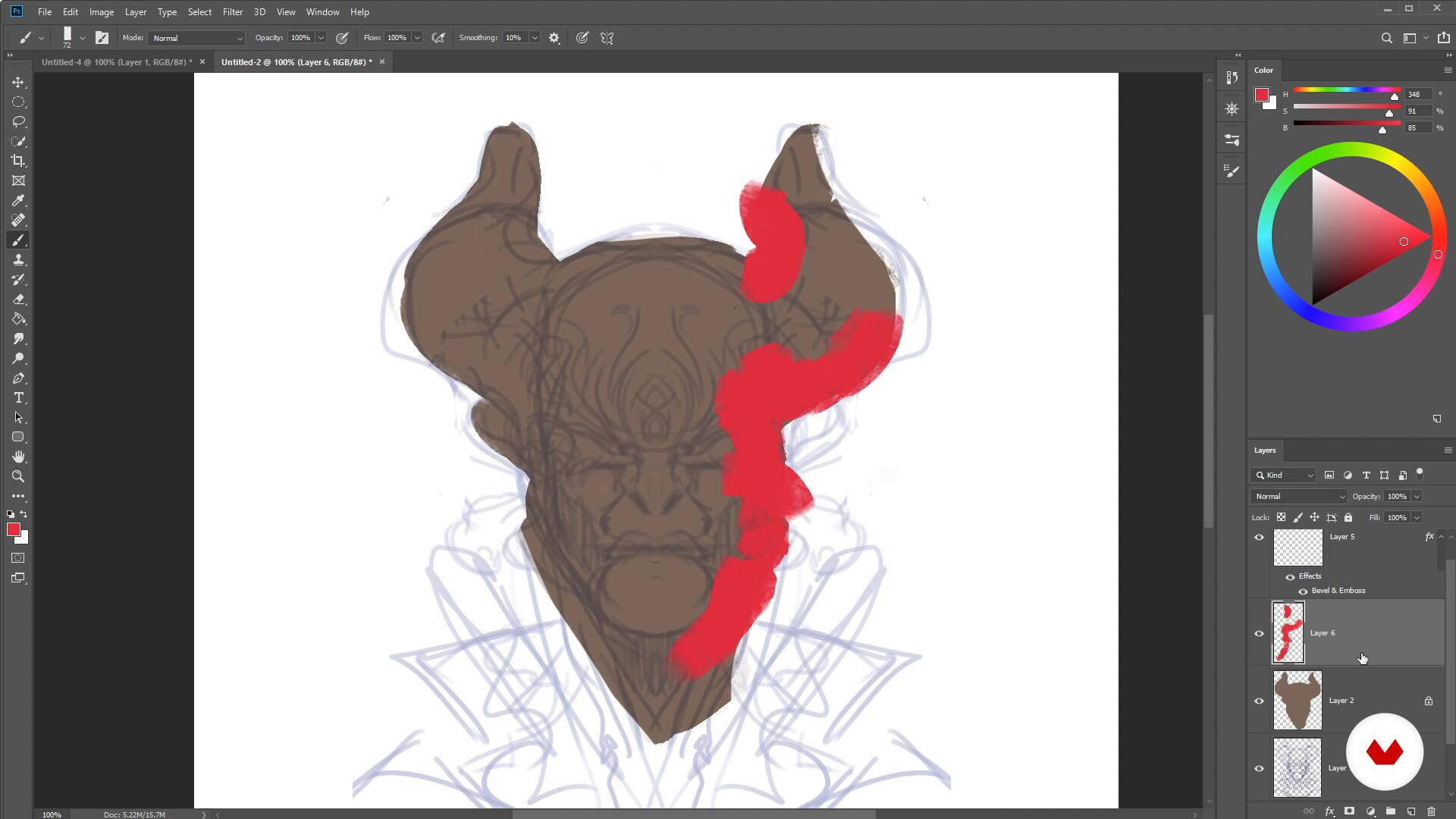
Task: Select the Crop tool
Action: [18, 161]
